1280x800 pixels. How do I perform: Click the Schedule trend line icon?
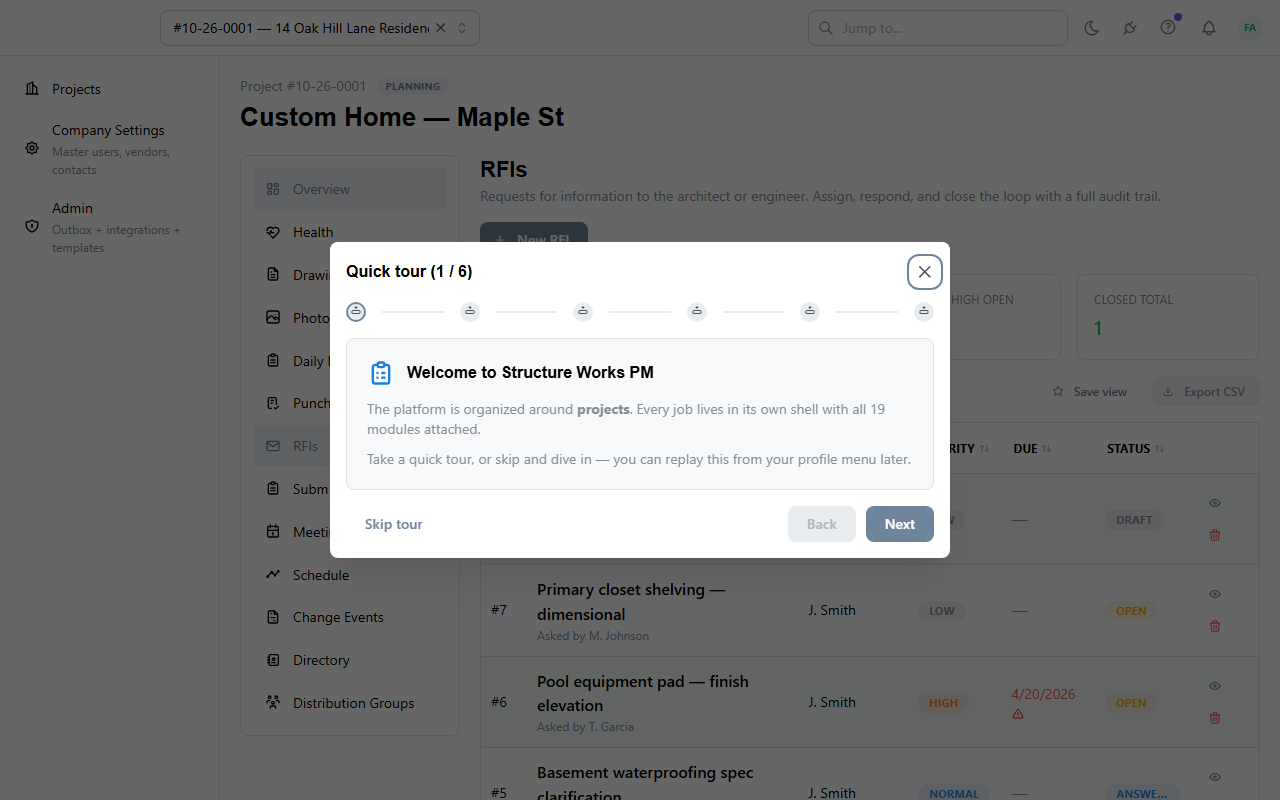[273, 575]
